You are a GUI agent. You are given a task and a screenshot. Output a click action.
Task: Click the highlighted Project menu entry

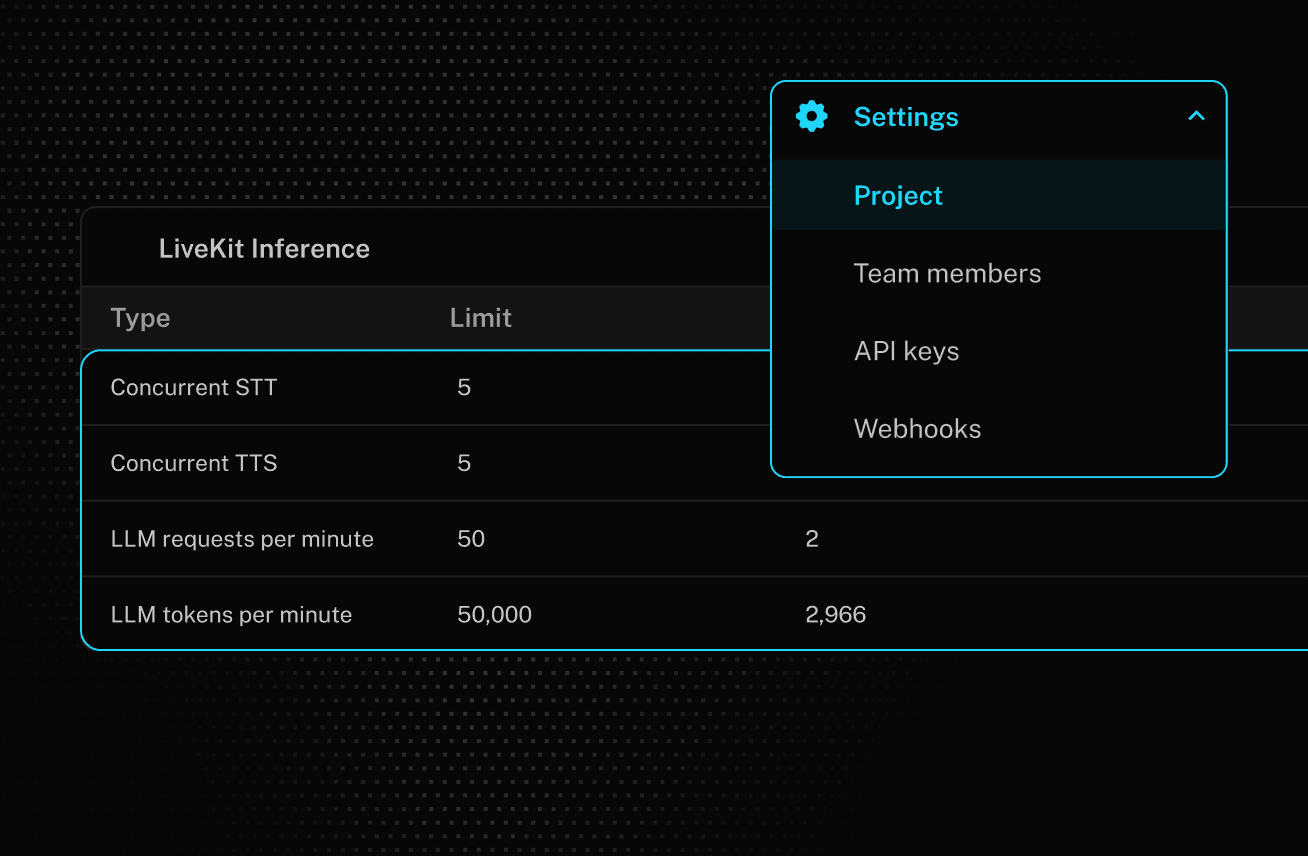pos(898,195)
